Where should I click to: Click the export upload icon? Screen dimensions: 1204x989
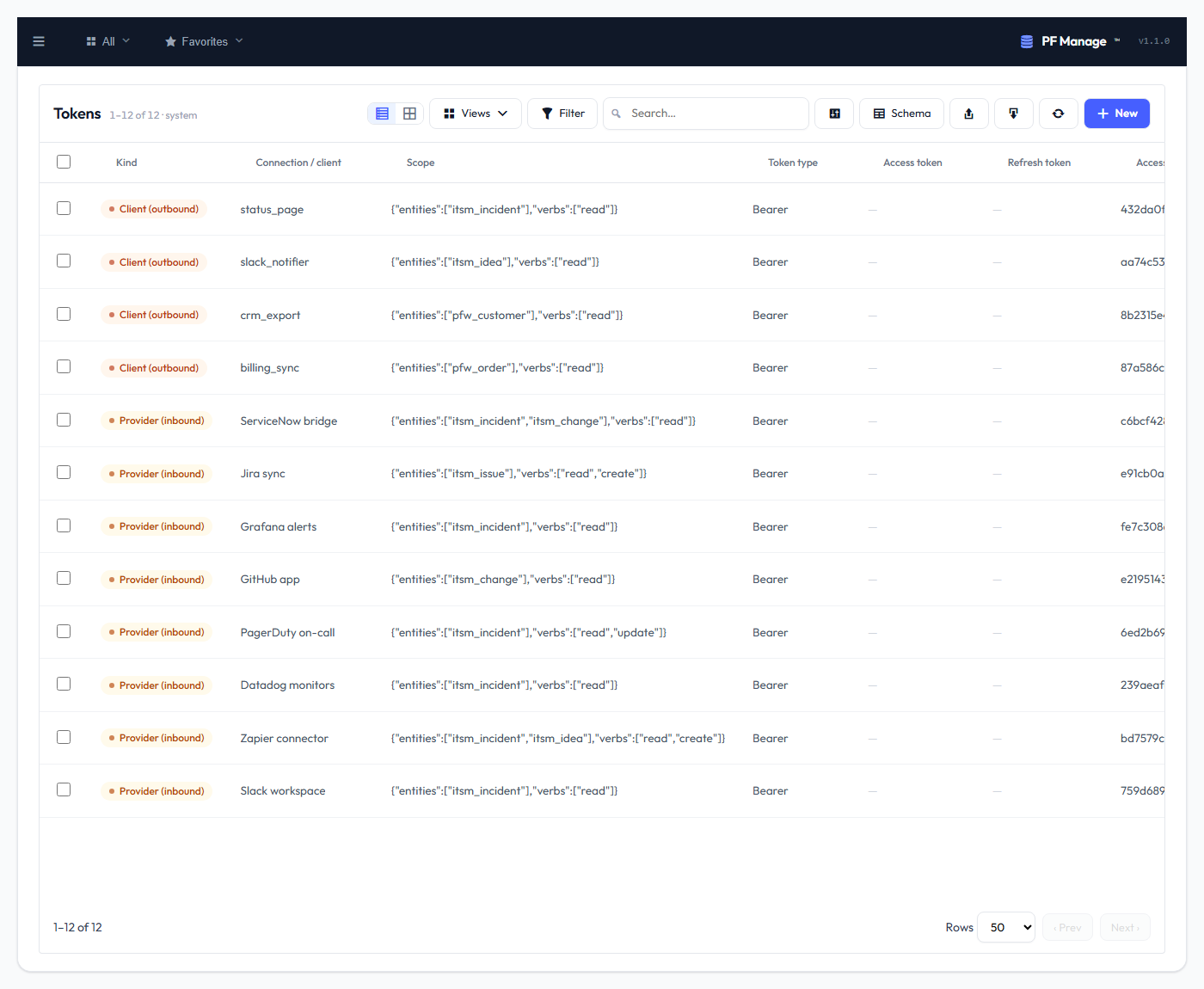[x=969, y=114]
